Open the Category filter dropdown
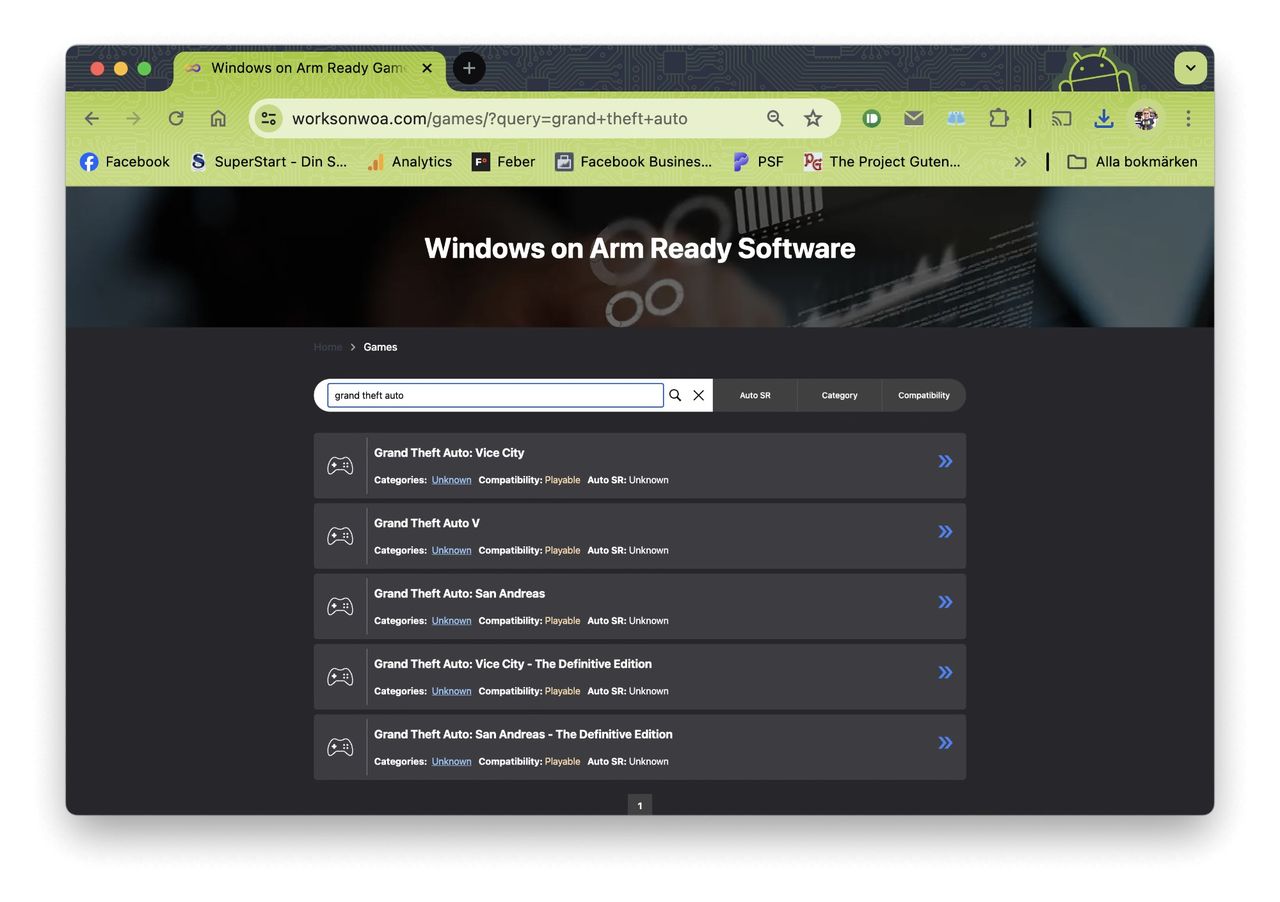Viewport: 1280px width, 902px height. (839, 395)
